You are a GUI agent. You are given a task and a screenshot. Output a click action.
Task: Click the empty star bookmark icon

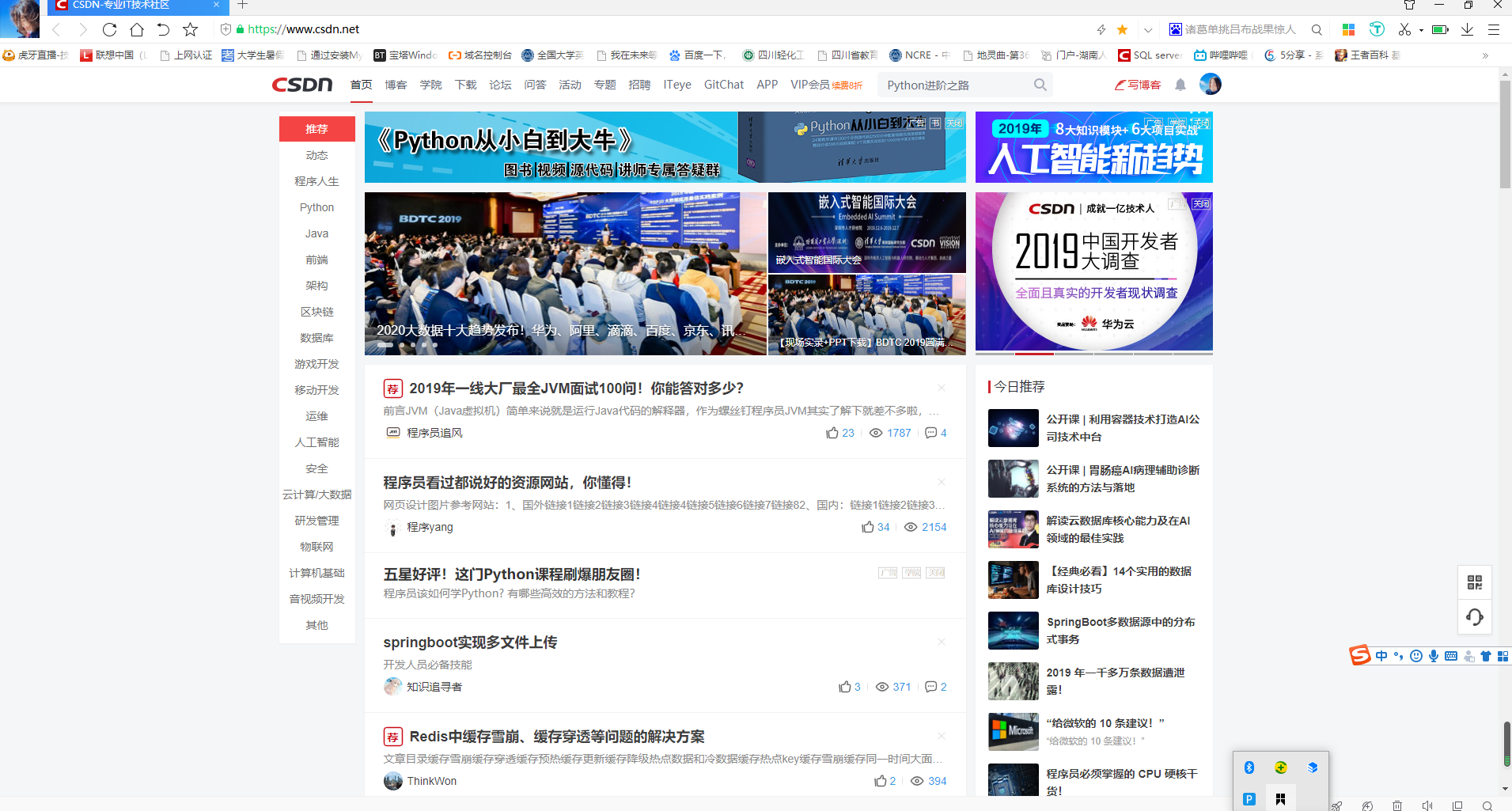190,29
